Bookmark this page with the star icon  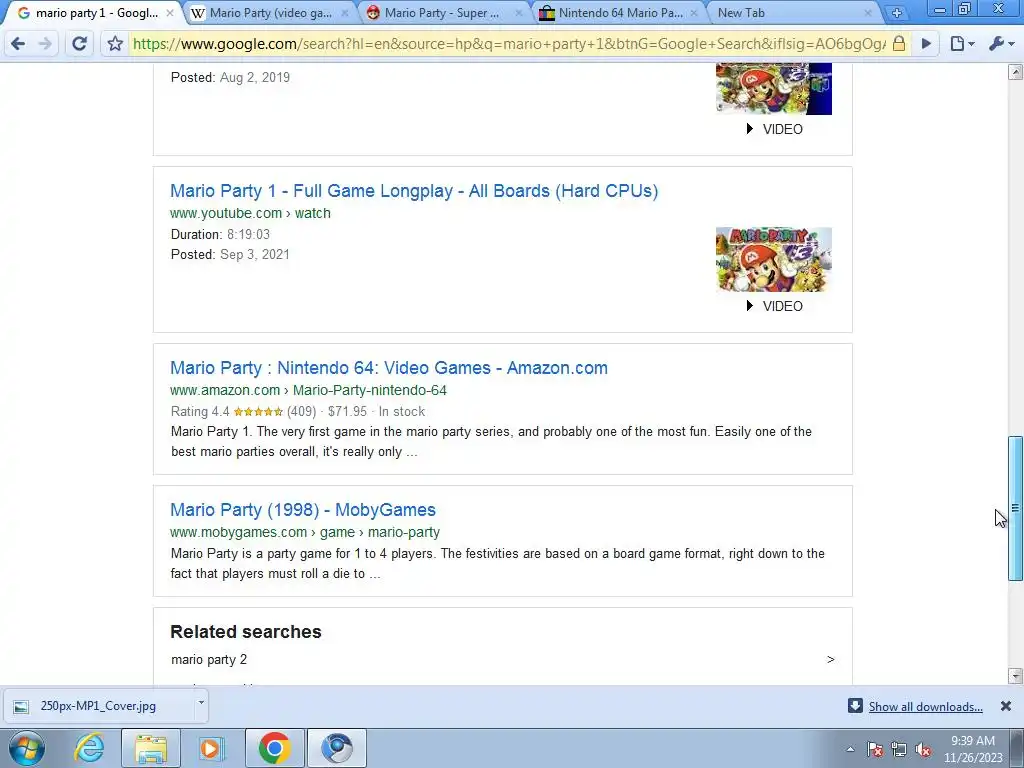tap(115, 44)
